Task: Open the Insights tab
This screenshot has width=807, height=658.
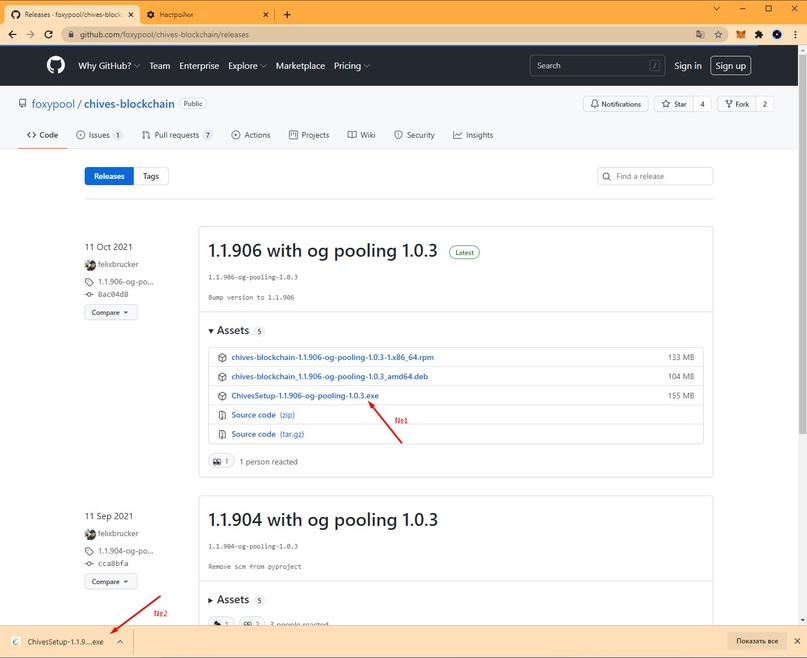Action: (x=473, y=135)
